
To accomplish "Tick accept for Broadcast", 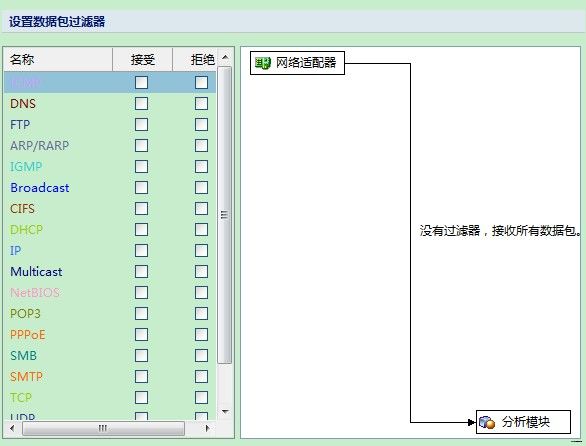I will pyautogui.click(x=141, y=187).
